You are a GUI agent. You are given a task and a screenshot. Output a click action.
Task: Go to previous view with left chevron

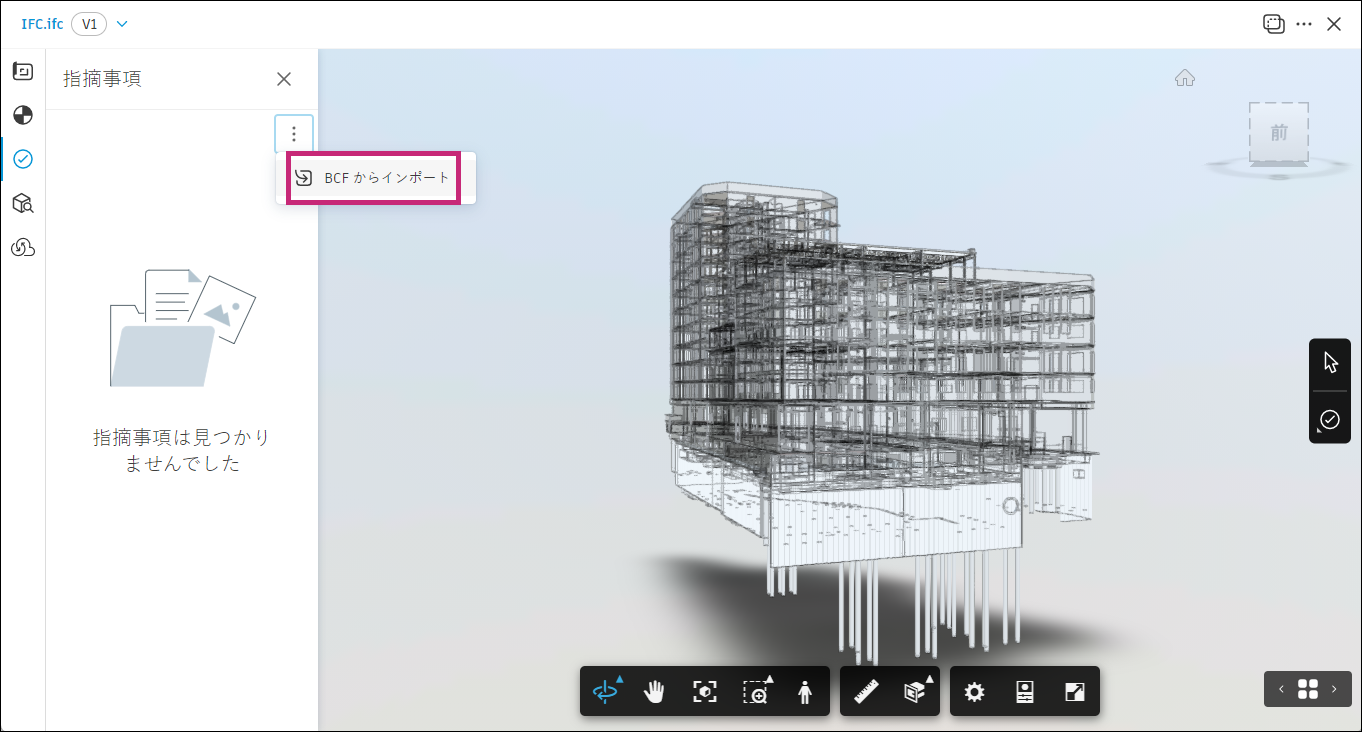click(x=1282, y=688)
